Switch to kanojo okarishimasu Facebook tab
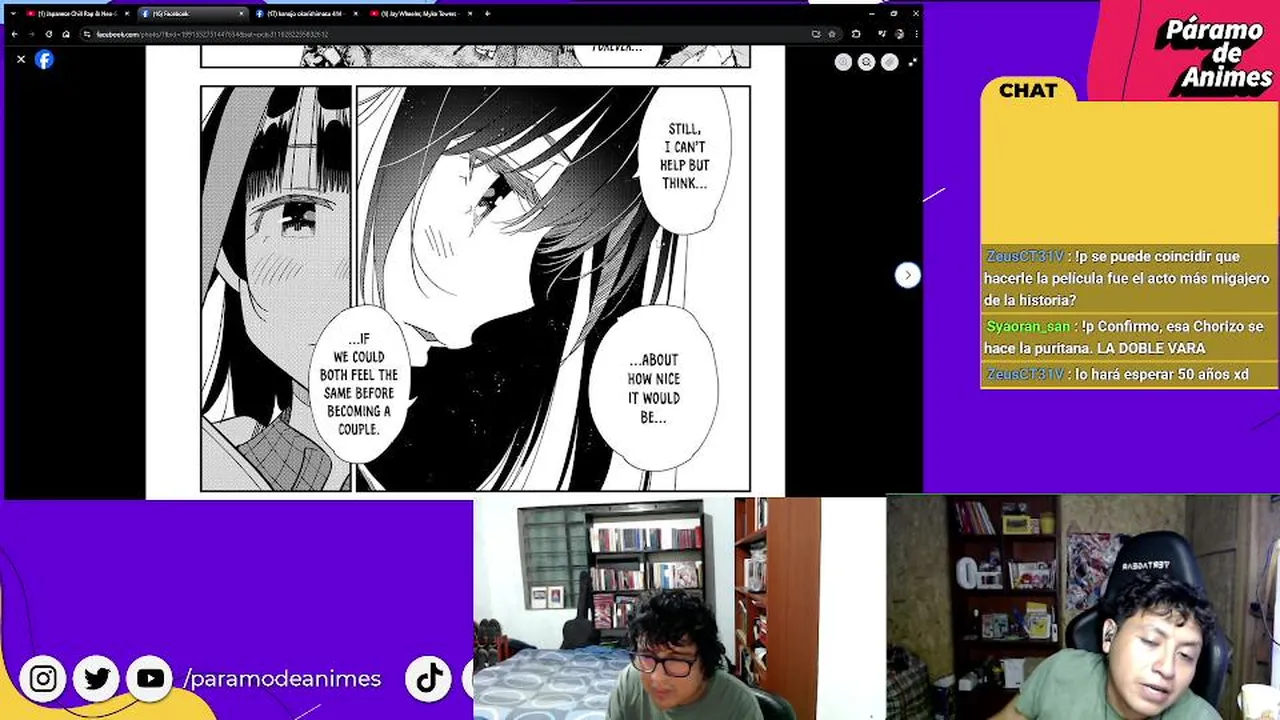 point(308,14)
